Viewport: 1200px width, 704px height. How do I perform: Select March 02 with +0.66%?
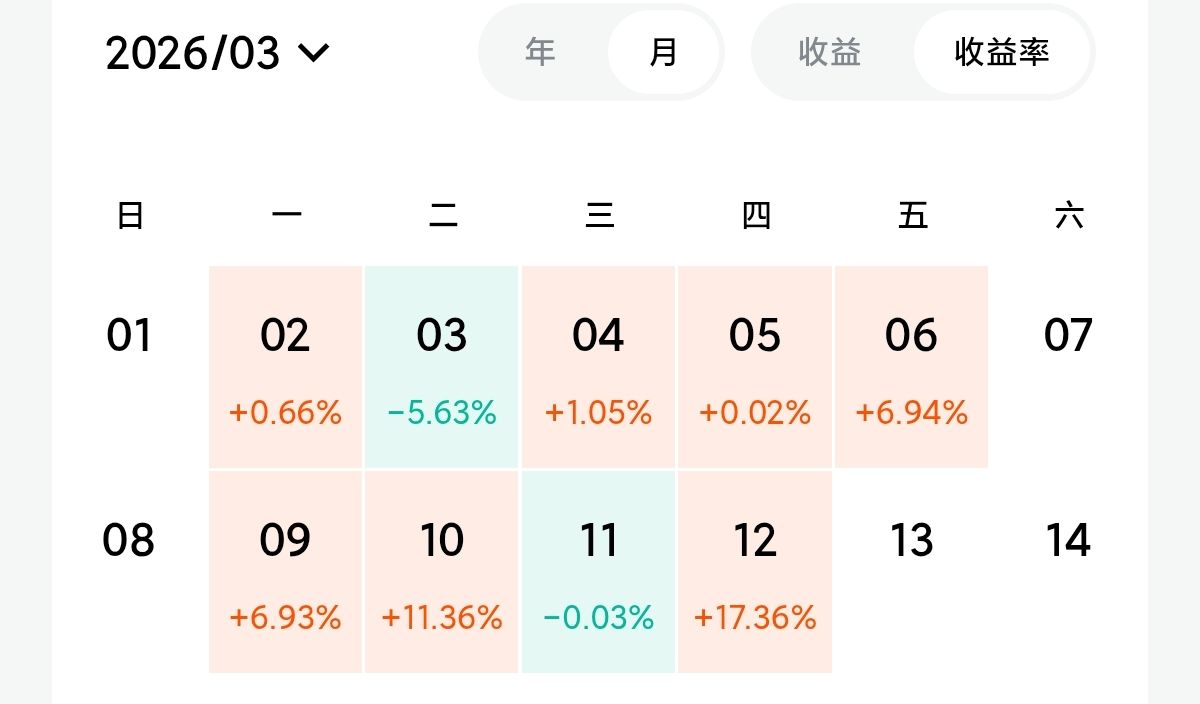[x=285, y=367]
